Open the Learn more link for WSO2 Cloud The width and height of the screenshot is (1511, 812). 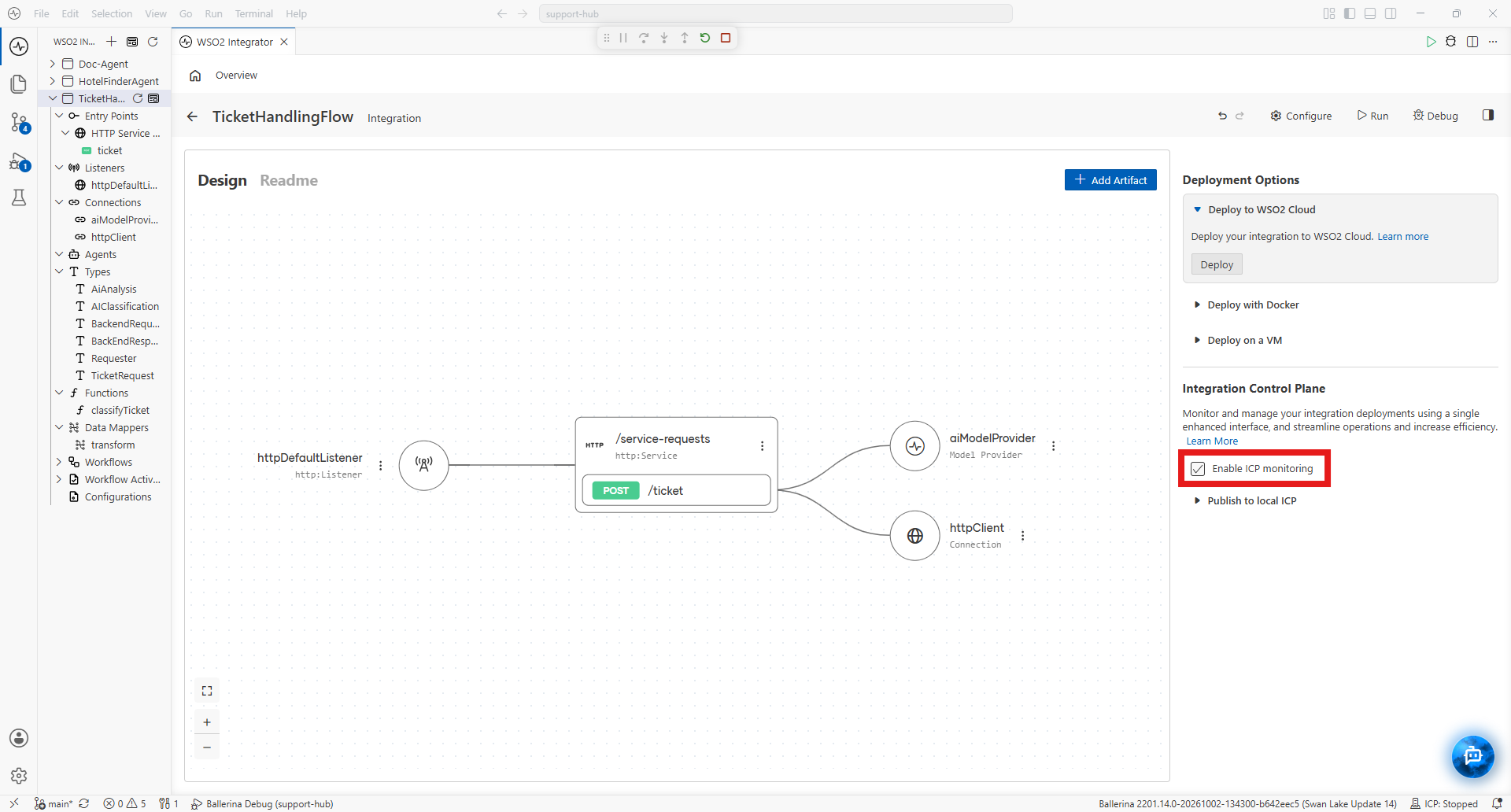click(x=1402, y=237)
